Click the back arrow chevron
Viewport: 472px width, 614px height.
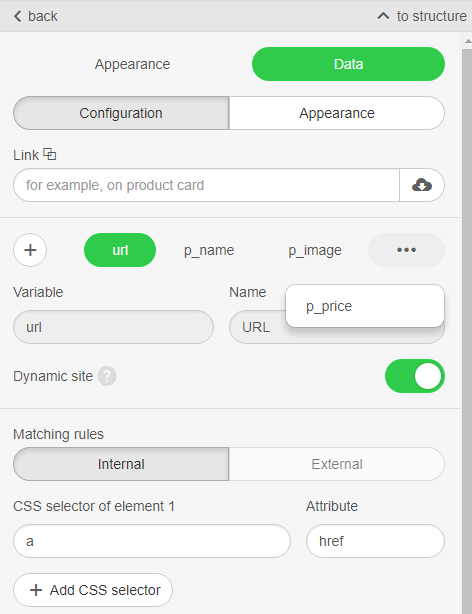(x=18, y=16)
